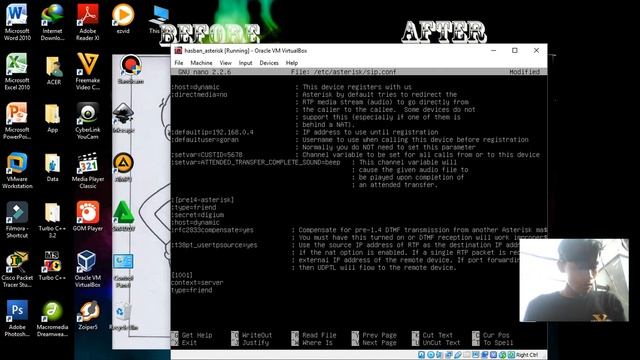The image size is (640, 360).
Task: Select the VMware Workstation desktop icon
Action: [17, 170]
